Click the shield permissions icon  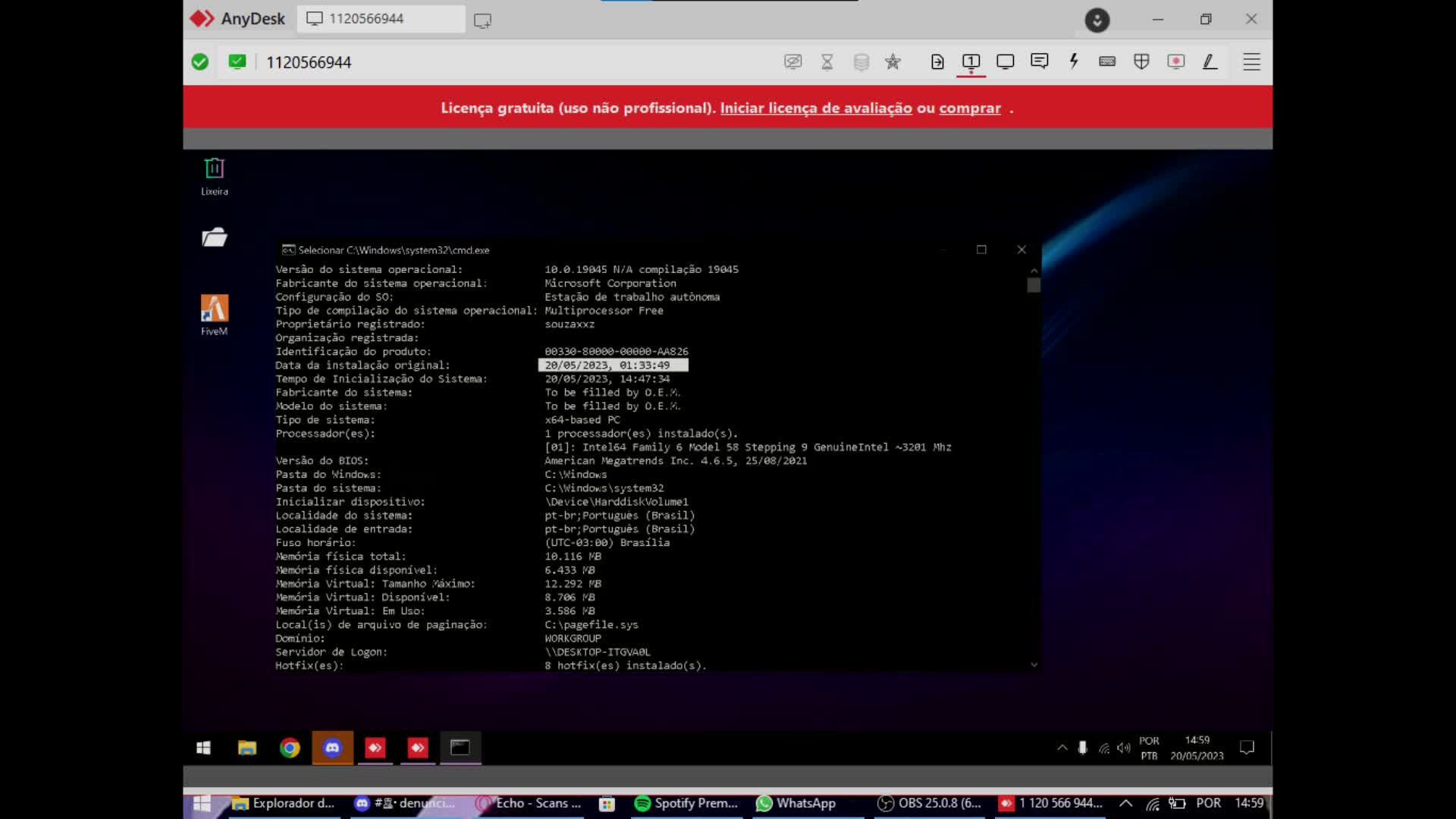[1141, 61]
